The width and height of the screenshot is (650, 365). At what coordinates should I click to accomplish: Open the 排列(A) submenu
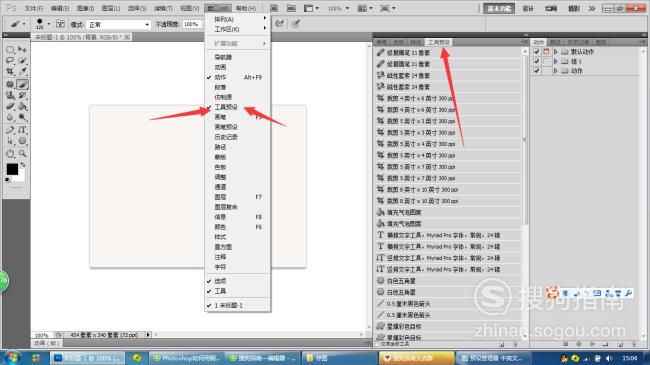point(238,19)
